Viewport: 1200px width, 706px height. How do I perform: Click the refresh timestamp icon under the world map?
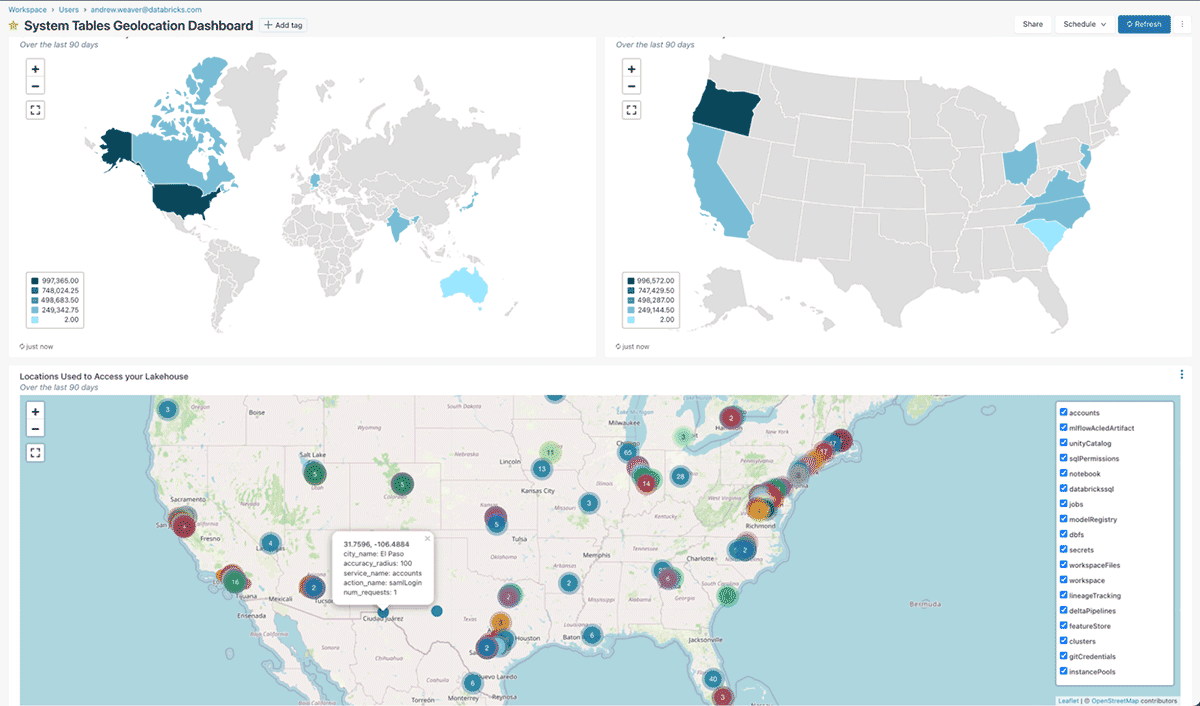tap(23, 346)
